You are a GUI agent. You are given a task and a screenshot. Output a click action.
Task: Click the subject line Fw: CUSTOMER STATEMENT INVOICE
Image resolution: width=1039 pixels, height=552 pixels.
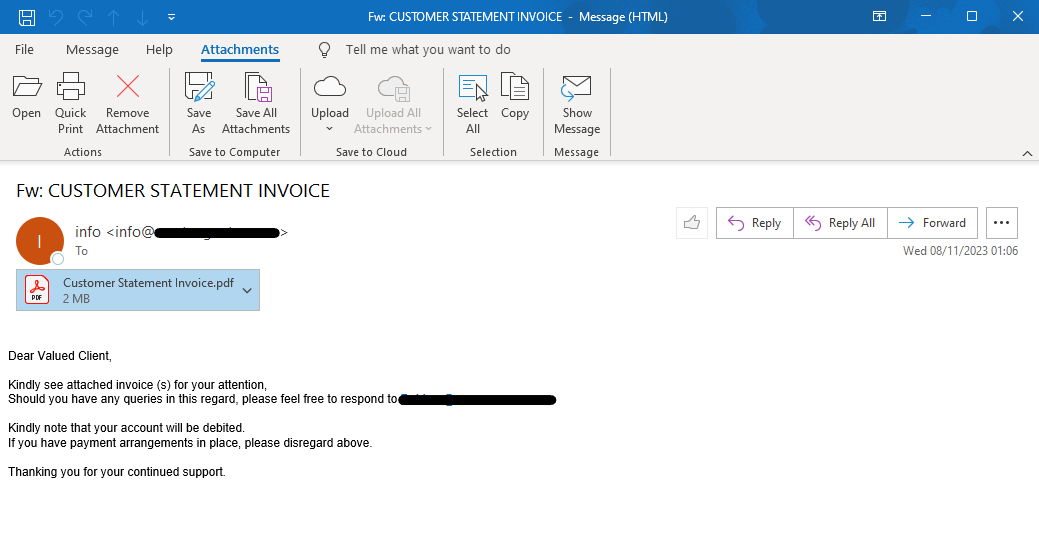(173, 191)
